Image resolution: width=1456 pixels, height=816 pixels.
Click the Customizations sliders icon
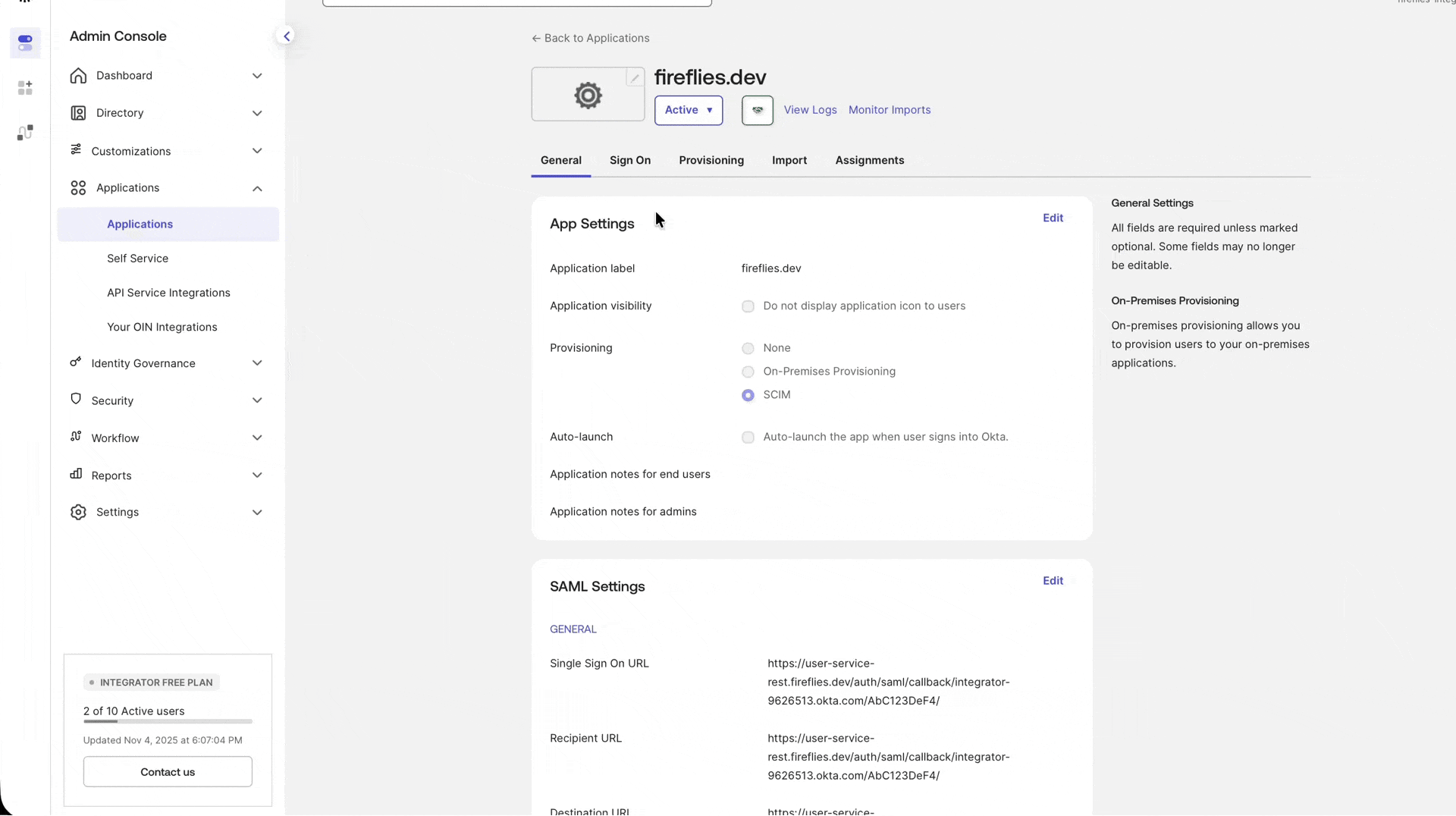click(x=76, y=149)
